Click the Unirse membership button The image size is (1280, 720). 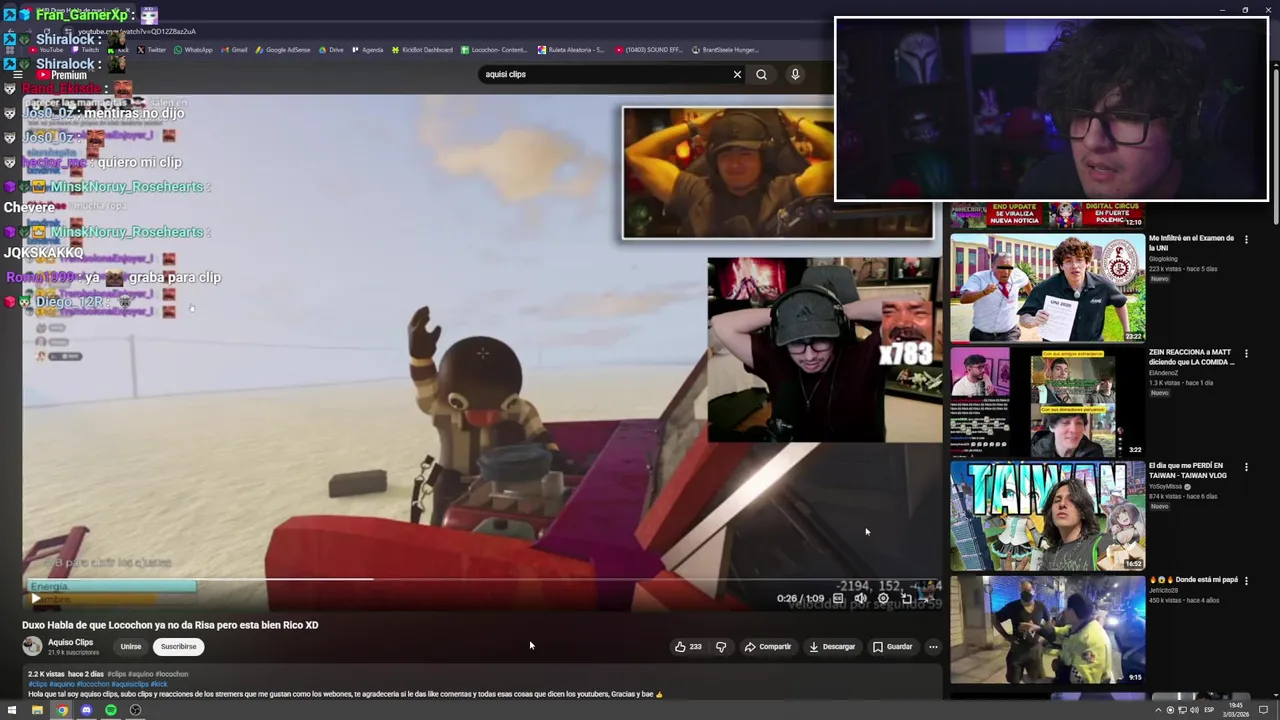(131, 647)
